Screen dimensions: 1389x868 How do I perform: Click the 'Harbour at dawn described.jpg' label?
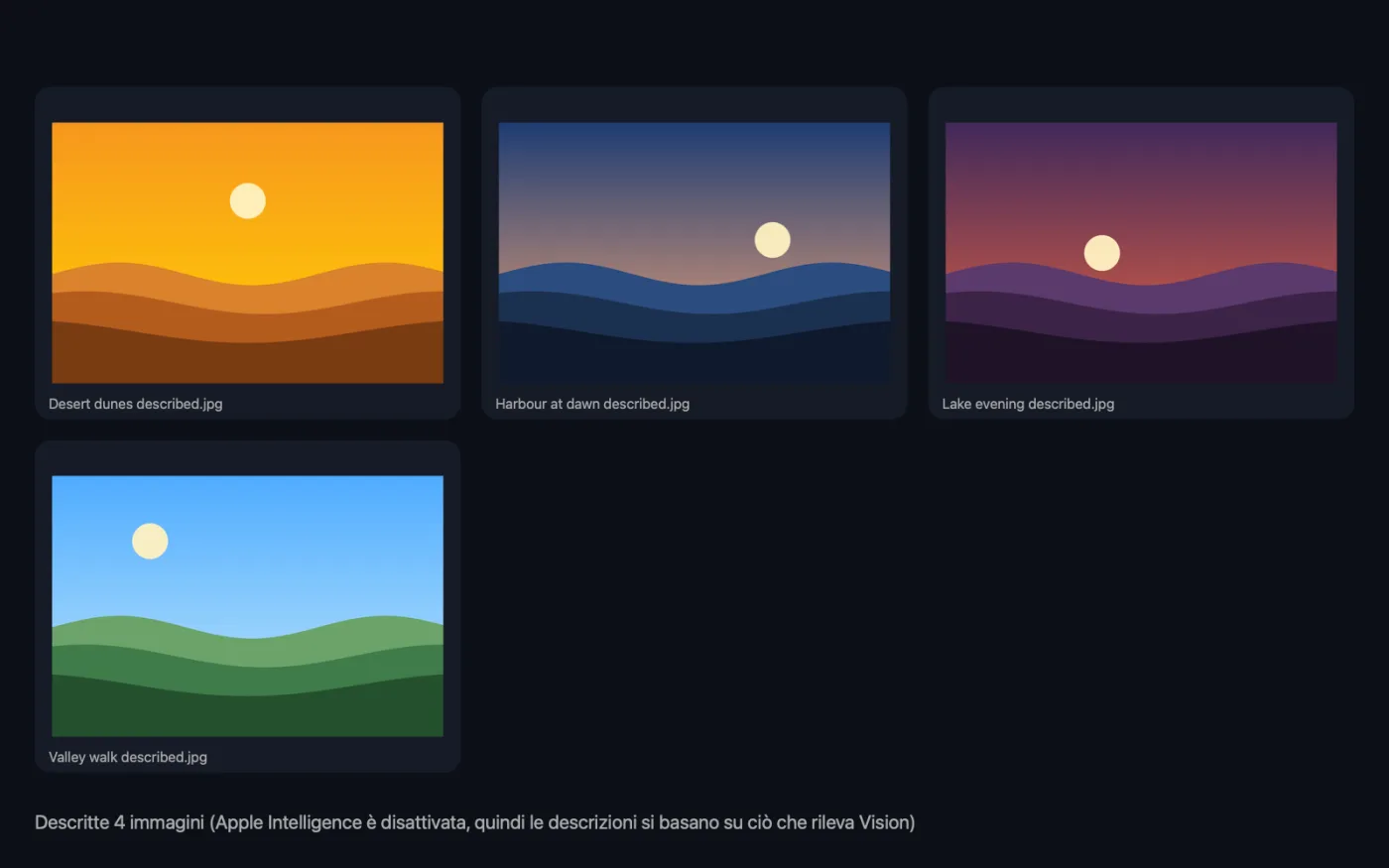click(x=592, y=404)
